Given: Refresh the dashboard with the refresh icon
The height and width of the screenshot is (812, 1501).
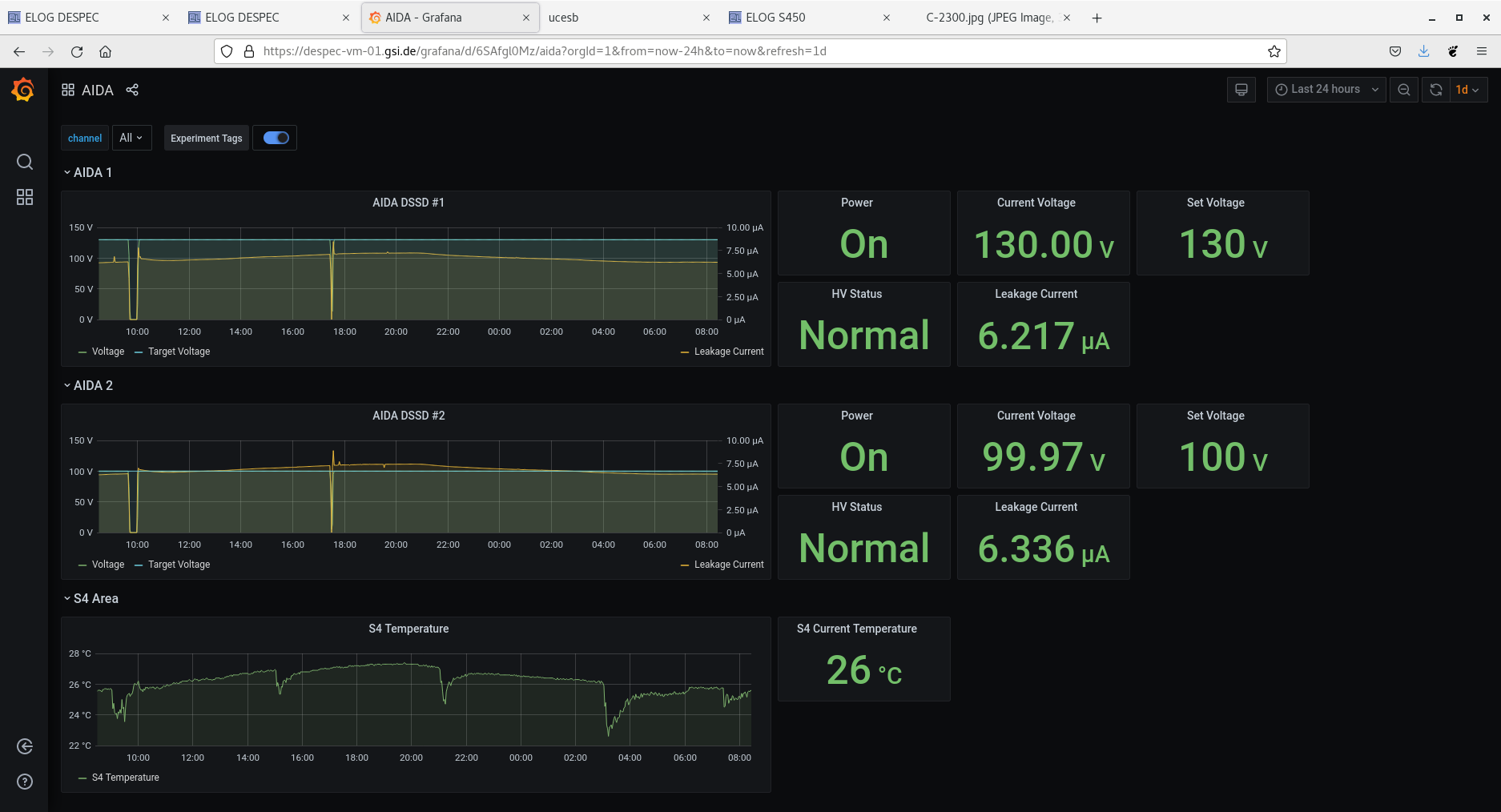Looking at the screenshot, I should [x=1436, y=90].
